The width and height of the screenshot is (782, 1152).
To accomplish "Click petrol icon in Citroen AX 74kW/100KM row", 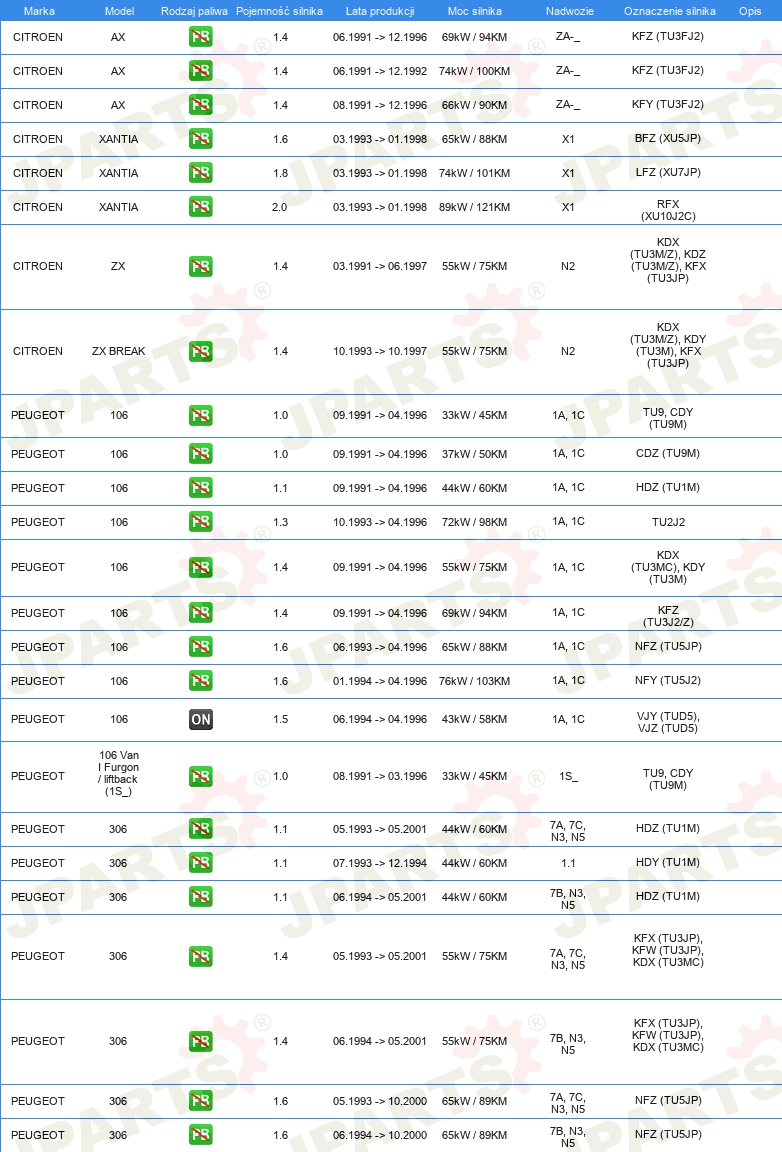I will 201,71.
